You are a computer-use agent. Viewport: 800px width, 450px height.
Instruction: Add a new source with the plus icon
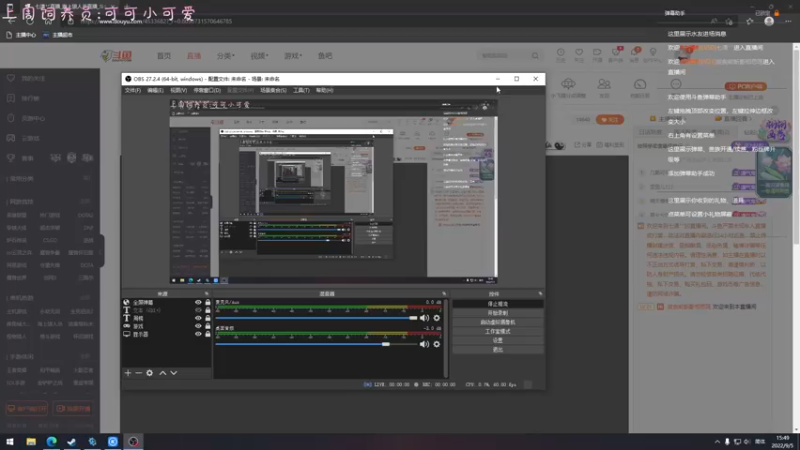click(128, 373)
